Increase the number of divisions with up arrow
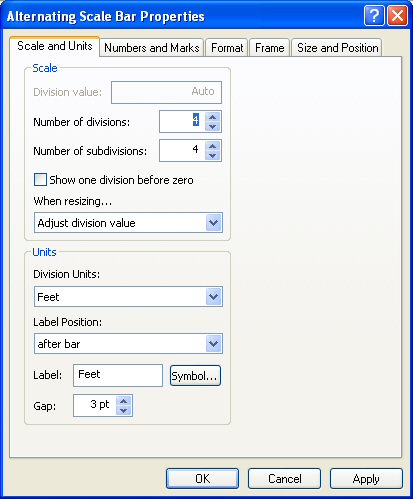413x499 pixels. (213, 117)
